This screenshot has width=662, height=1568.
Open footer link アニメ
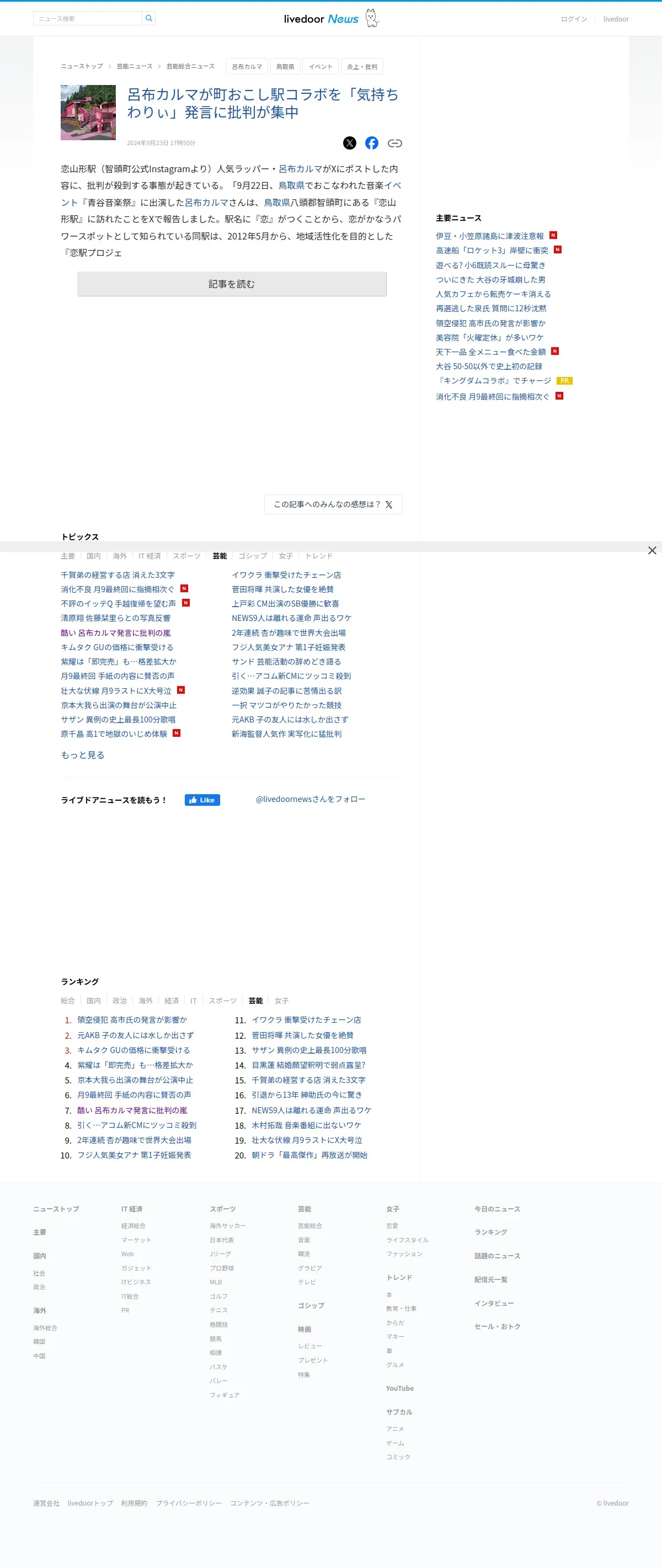coord(395,1428)
